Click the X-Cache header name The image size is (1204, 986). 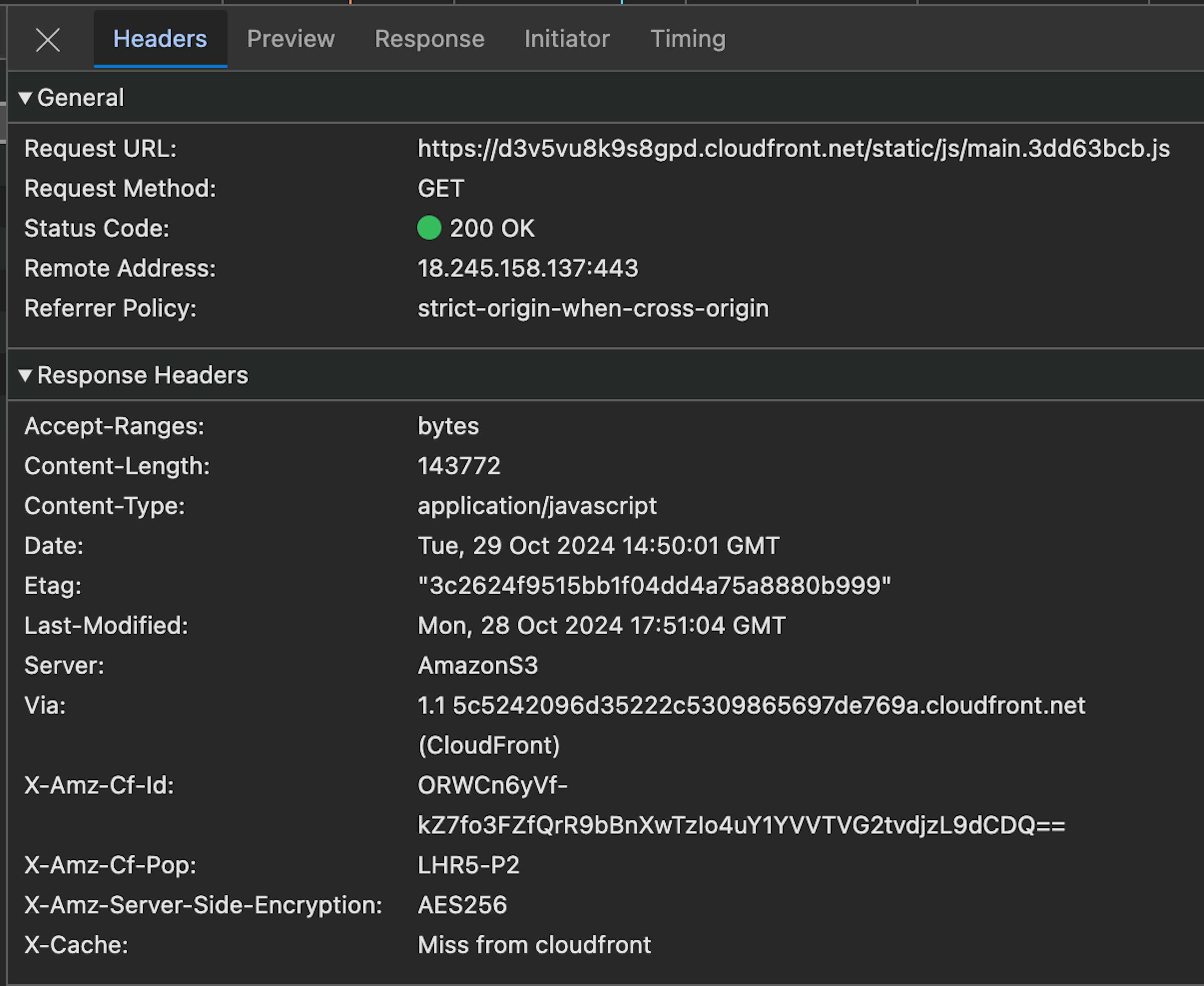pyautogui.click(x=76, y=945)
